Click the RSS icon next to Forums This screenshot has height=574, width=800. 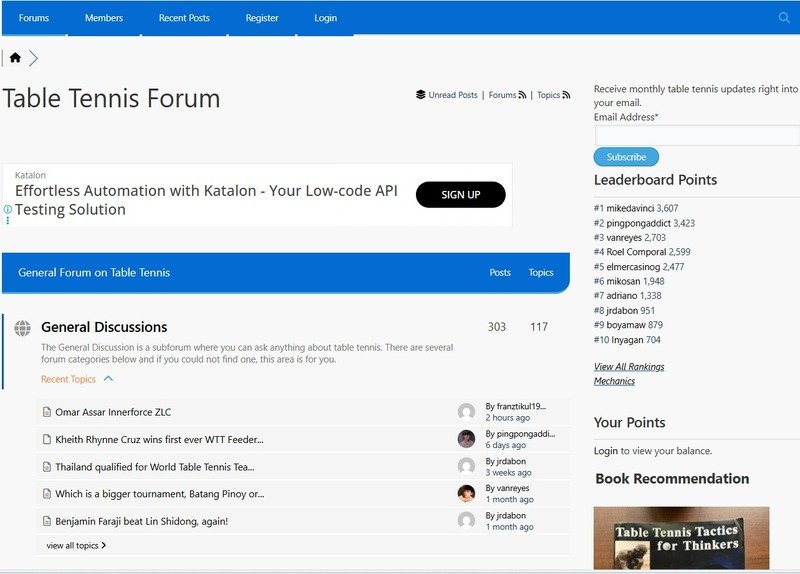pos(523,95)
